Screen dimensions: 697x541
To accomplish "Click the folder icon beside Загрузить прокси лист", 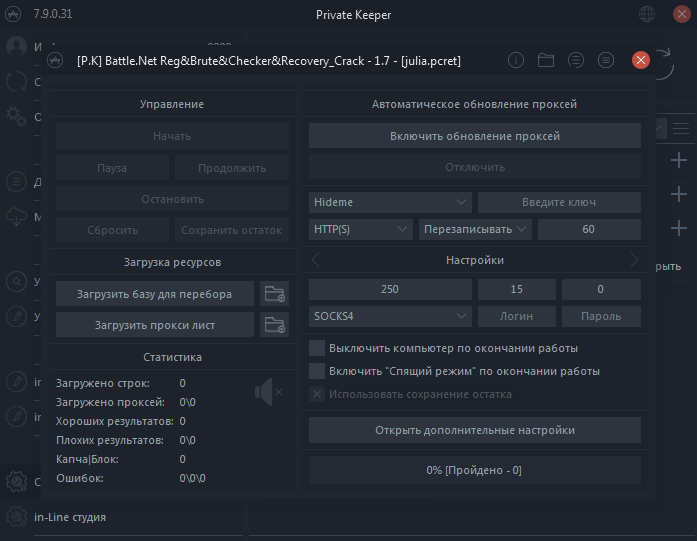I will [x=273, y=324].
